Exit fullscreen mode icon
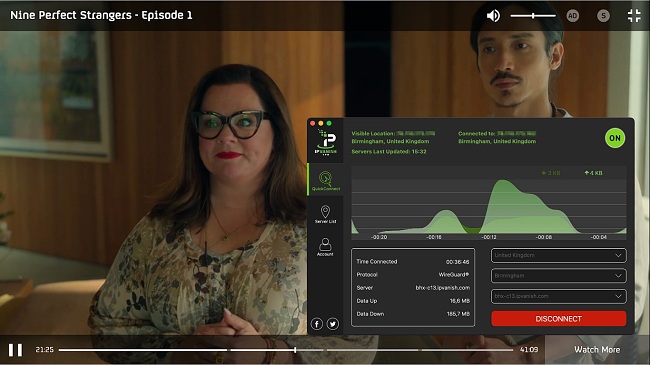The image size is (650, 365). coord(634,16)
